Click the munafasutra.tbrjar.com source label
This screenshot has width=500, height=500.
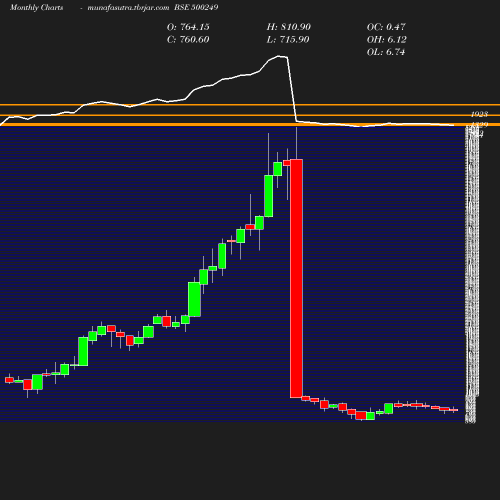coord(128,8)
